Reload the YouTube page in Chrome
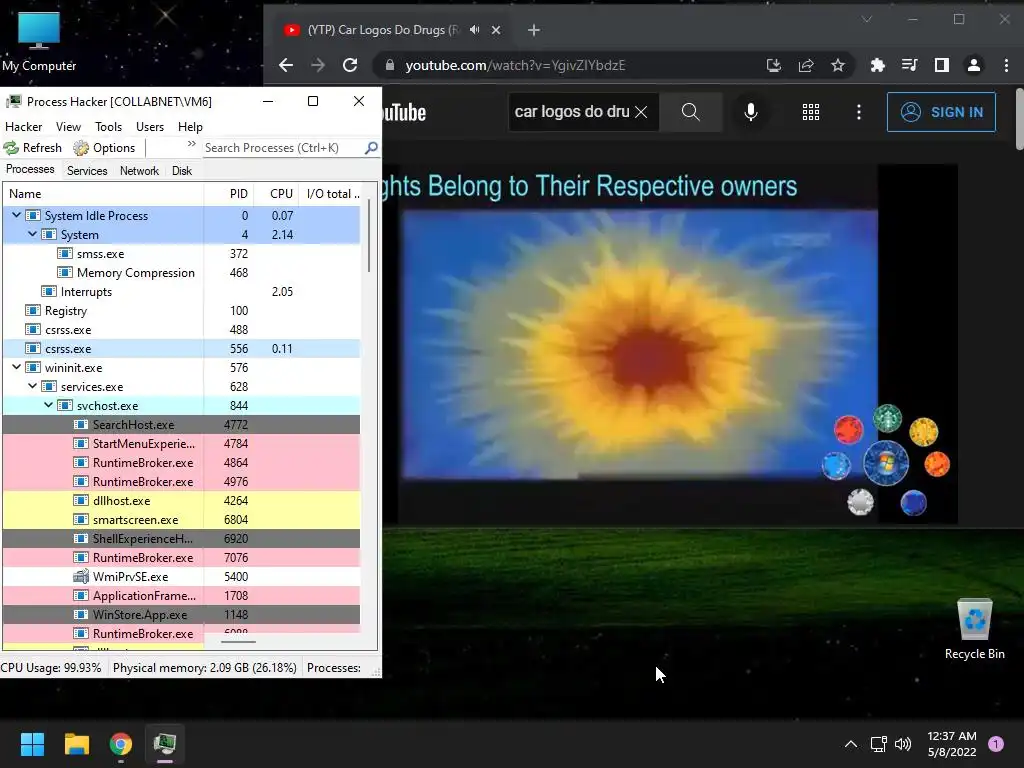Screen dimensions: 1024x768 350,65
